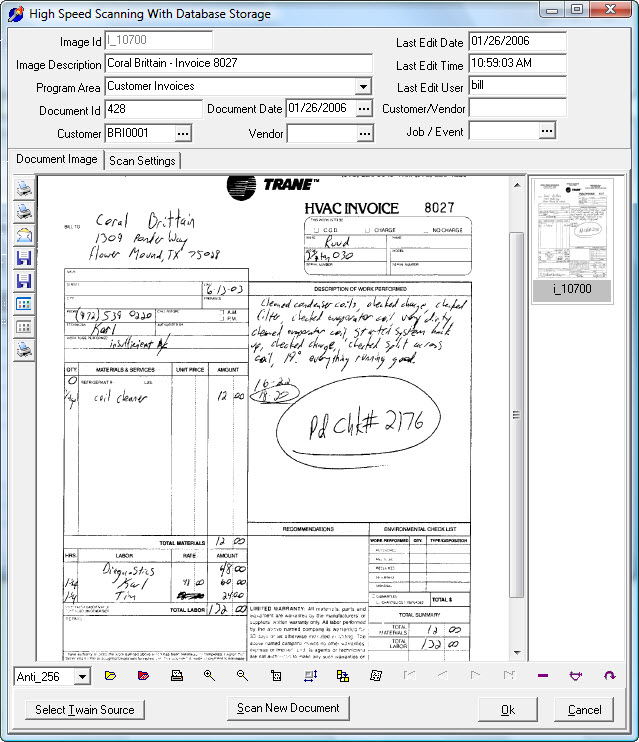Click the upper floppy disk save icon
This screenshot has height=742, width=639.
pos(24,257)
